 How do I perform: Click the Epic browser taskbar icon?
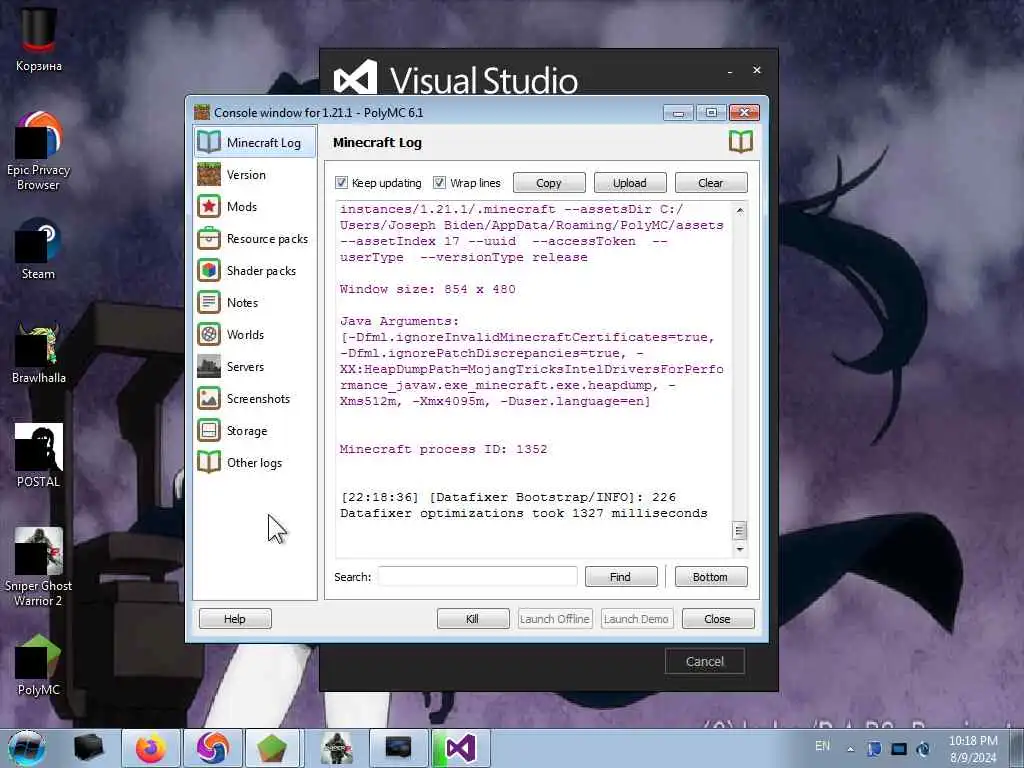point(212,748)
